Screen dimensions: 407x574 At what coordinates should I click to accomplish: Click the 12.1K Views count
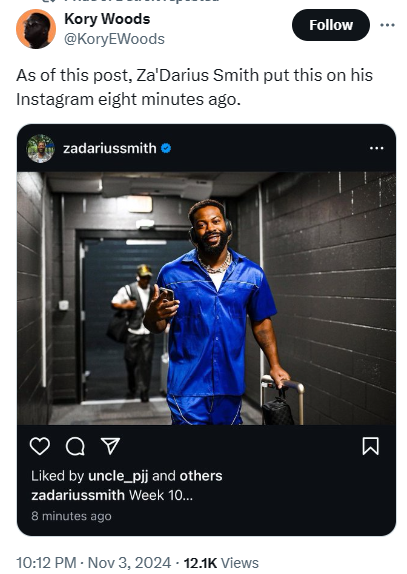pyautogui.click(x=221, y=563)
